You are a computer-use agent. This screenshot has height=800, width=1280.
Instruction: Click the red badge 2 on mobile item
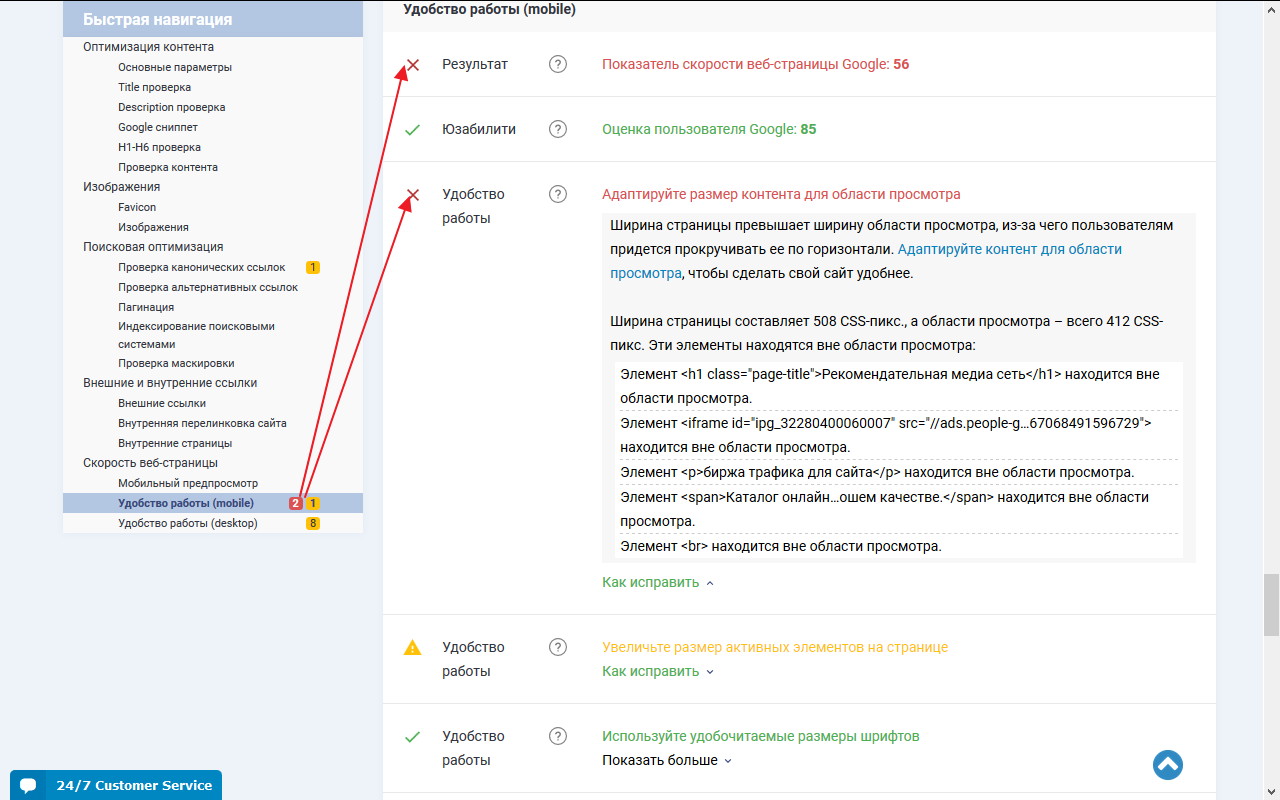(295, 503)
